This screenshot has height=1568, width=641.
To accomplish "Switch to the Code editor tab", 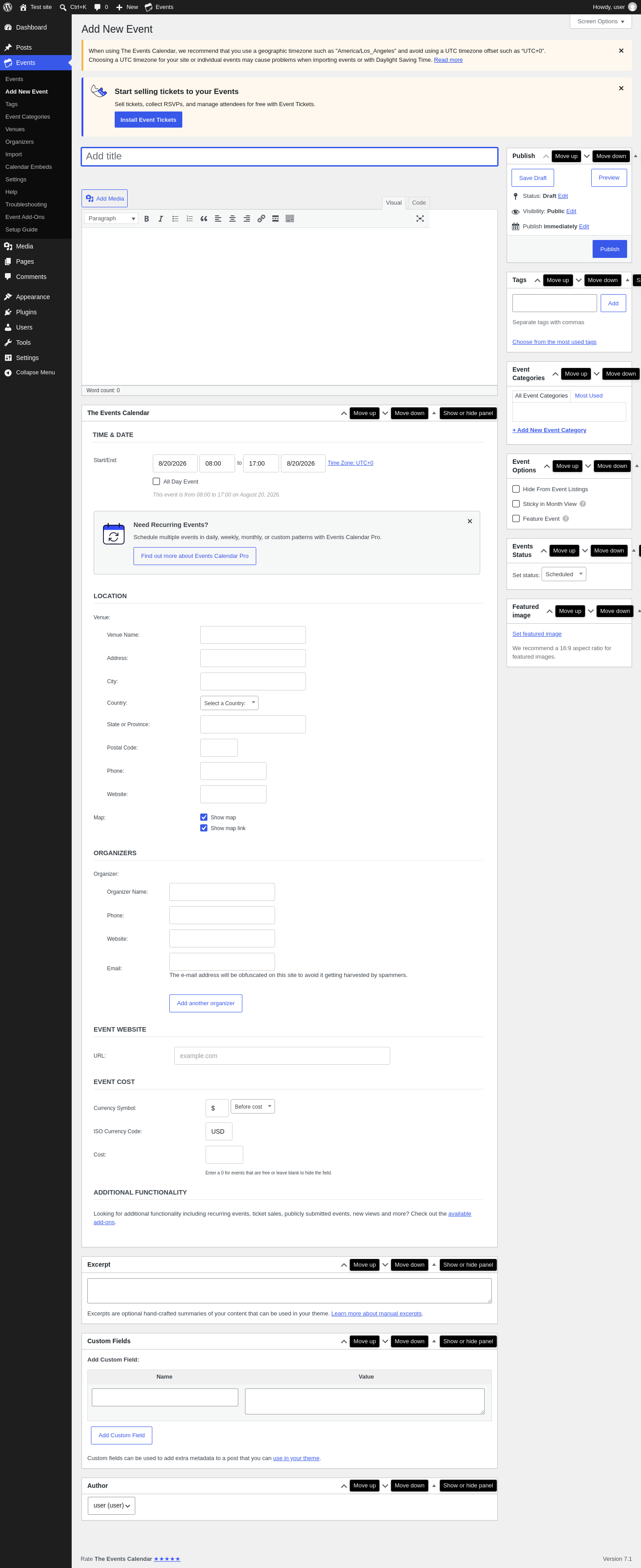I will pyautogui.click(x=419, y=203).
